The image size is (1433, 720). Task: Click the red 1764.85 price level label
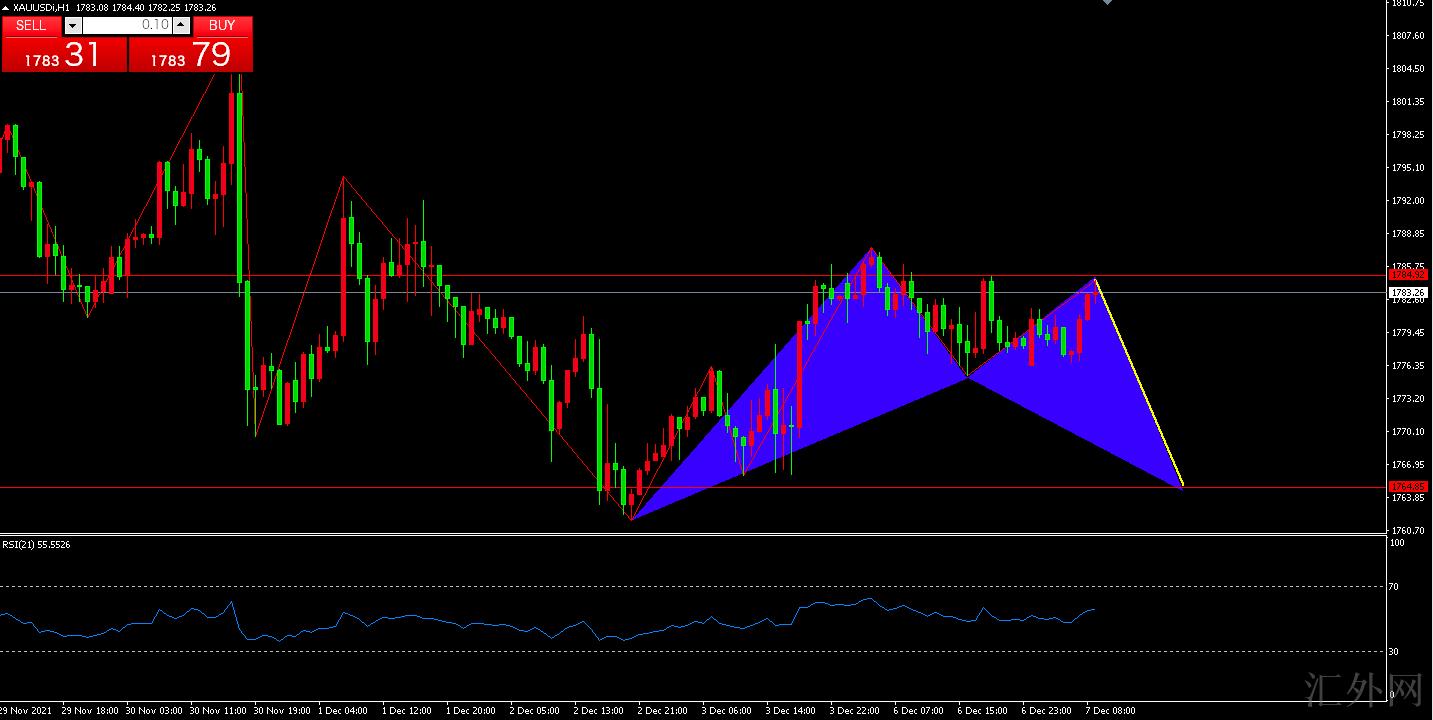pos(1408,487)
